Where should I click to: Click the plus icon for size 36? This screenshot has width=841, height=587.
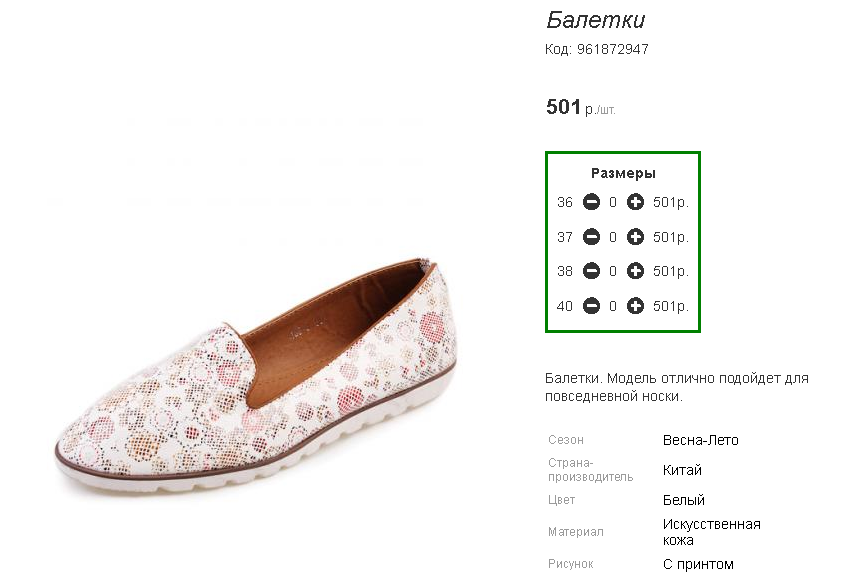click(635, 203)
